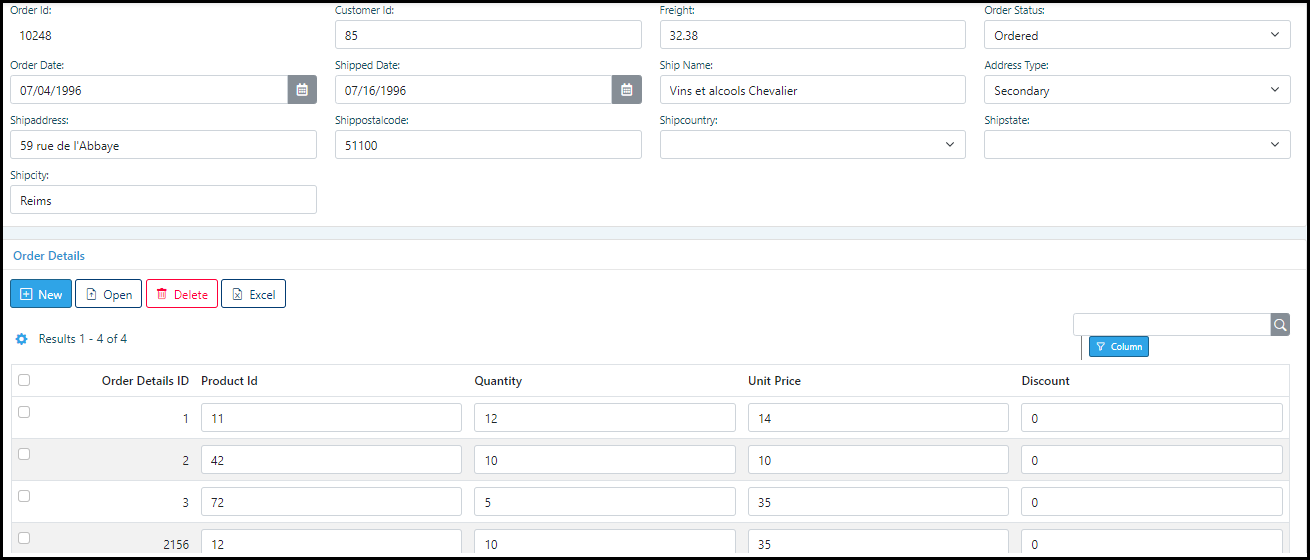This screenshot has height=560, width=1310.
Task: Expand the Shipcountry dropdown
Action: pos(812,145)
